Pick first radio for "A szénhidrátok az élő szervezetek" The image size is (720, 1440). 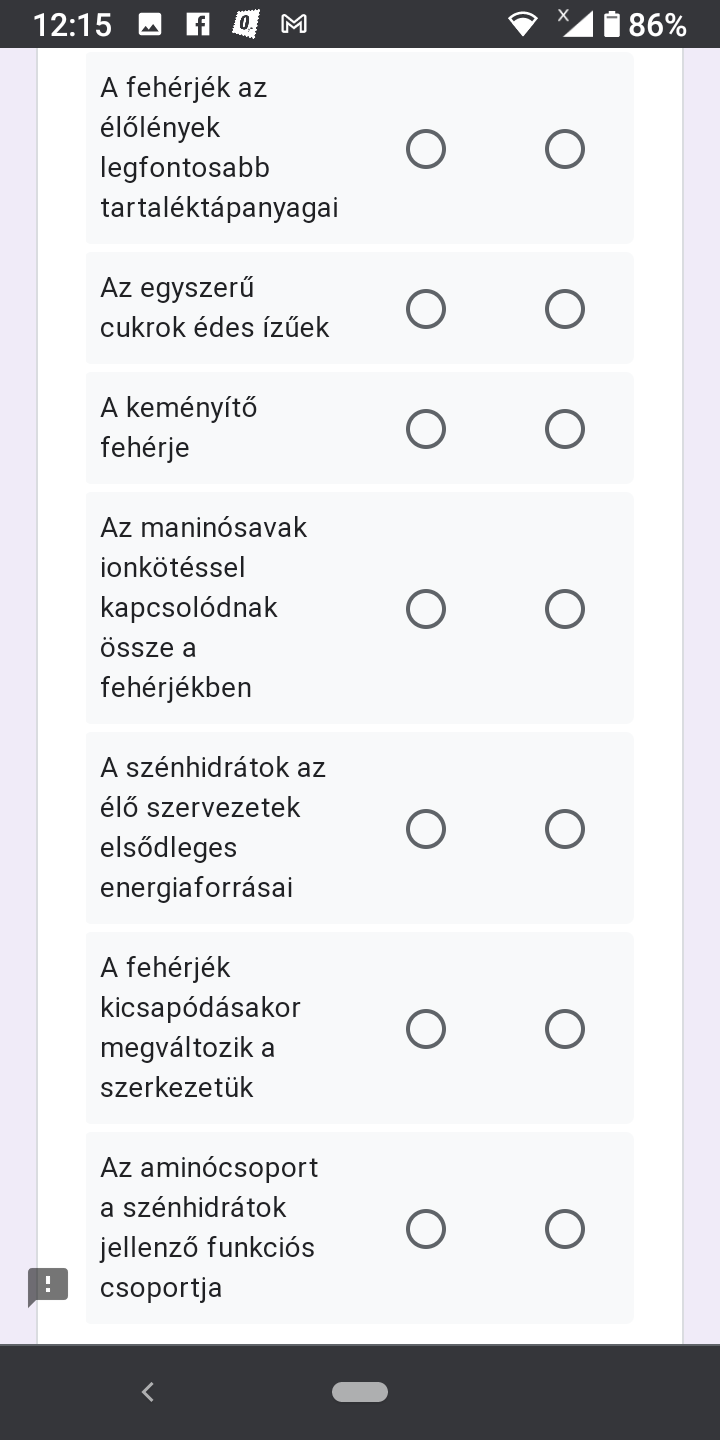coord(426,829)
